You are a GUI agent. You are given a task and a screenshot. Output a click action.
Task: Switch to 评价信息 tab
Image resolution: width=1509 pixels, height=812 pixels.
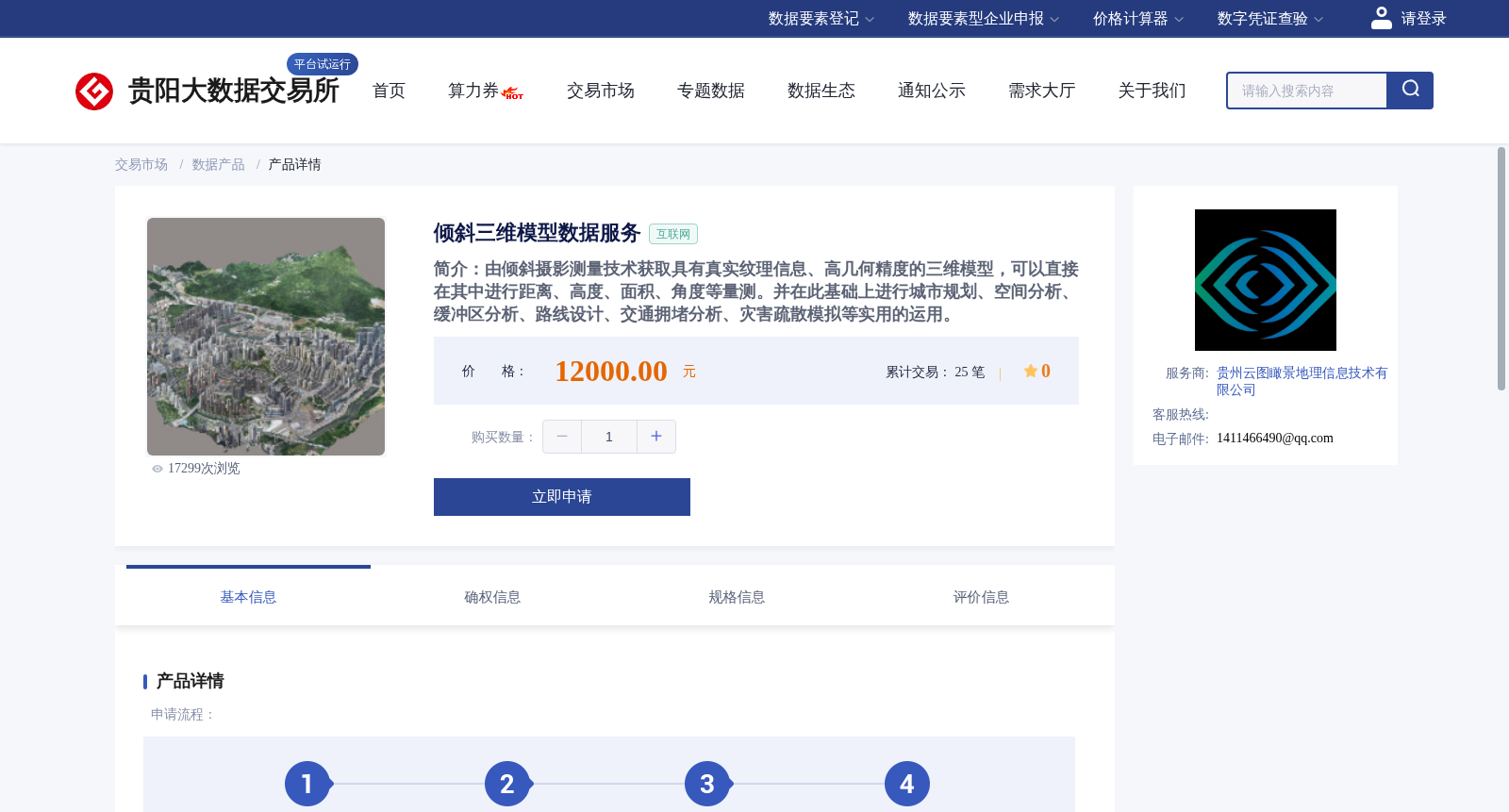(x=981, y=597)
